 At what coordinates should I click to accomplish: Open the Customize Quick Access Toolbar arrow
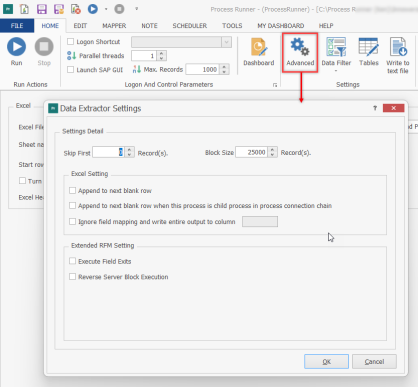click(136, 9)
